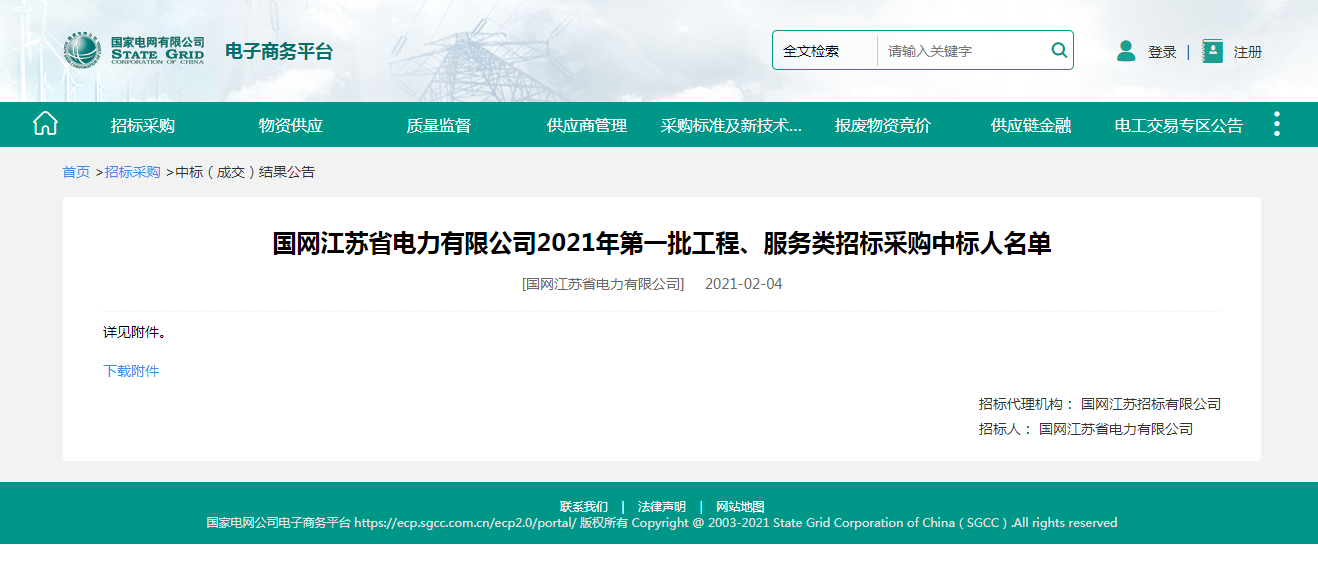Open 供应链金融 navigation item
The image size is (1318, 565).
tap(1031, 126)
